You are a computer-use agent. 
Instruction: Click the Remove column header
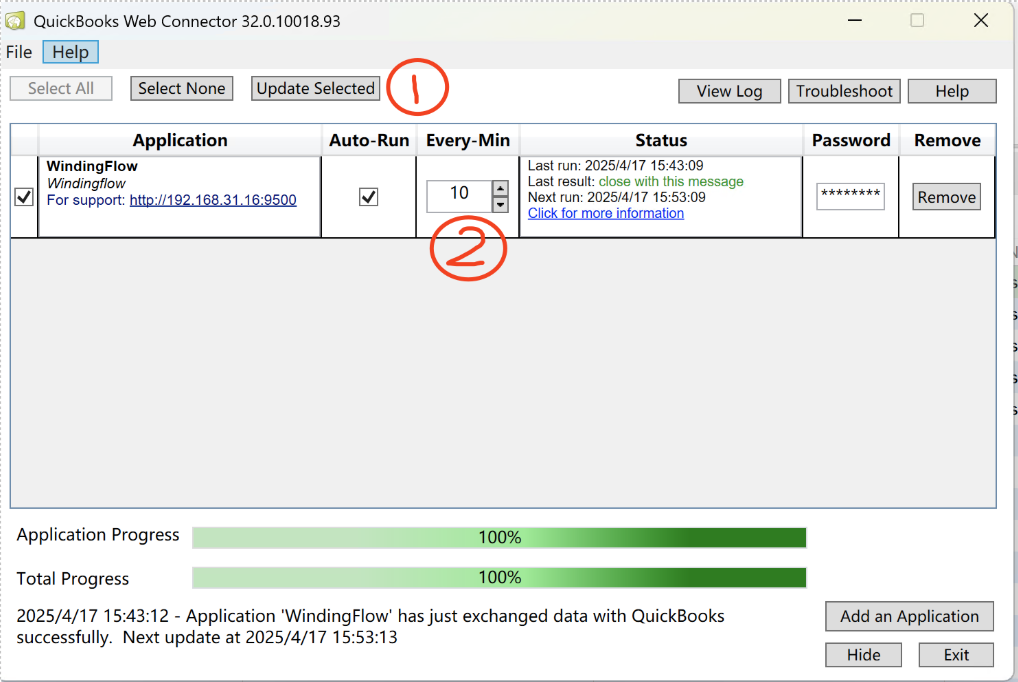(x=947, y=140)
